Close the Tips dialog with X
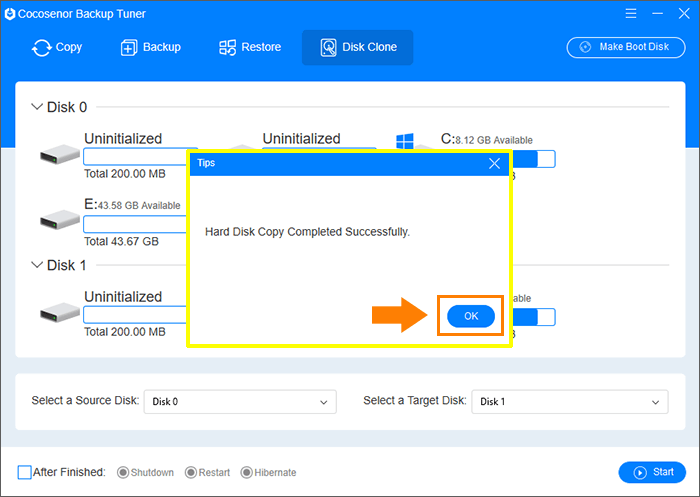700x497 pixels. click(x=494, y=163)
